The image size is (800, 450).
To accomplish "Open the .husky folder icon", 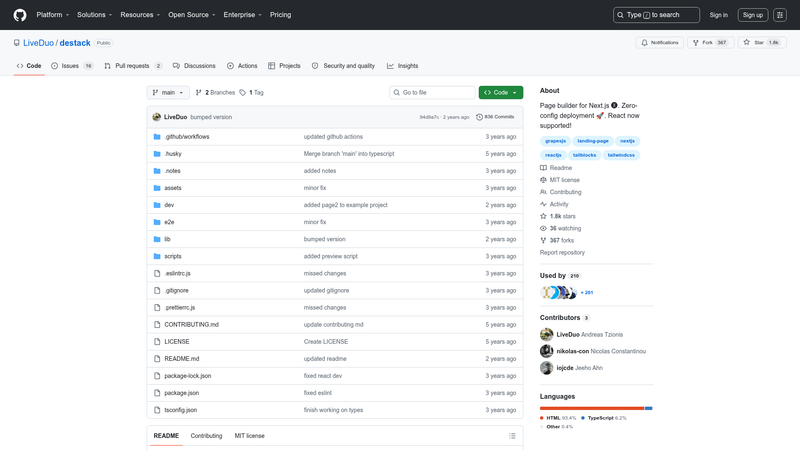I will [x=157, y=154].
